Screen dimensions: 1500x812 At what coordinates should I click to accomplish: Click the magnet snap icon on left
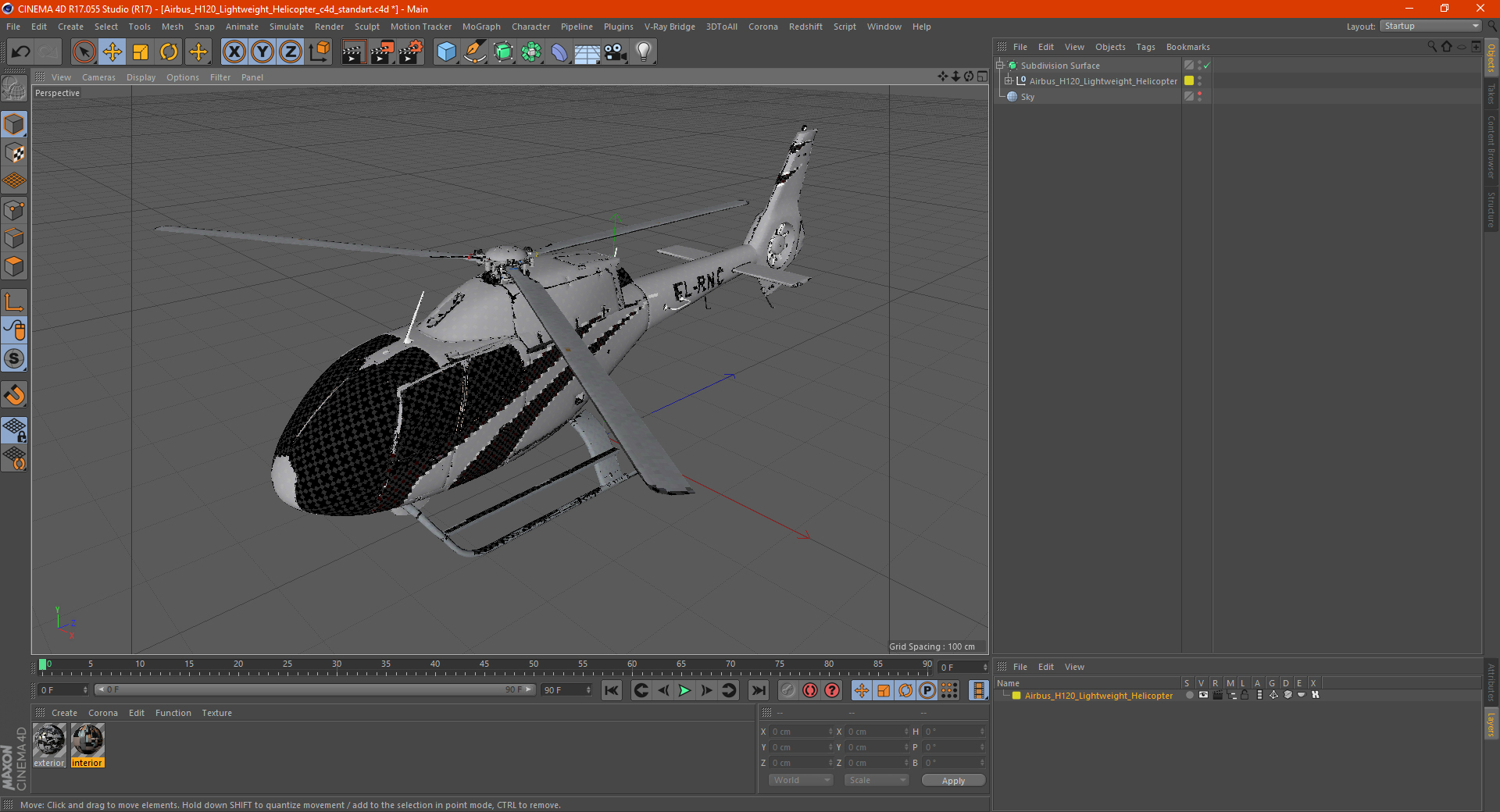click(14, 396)
